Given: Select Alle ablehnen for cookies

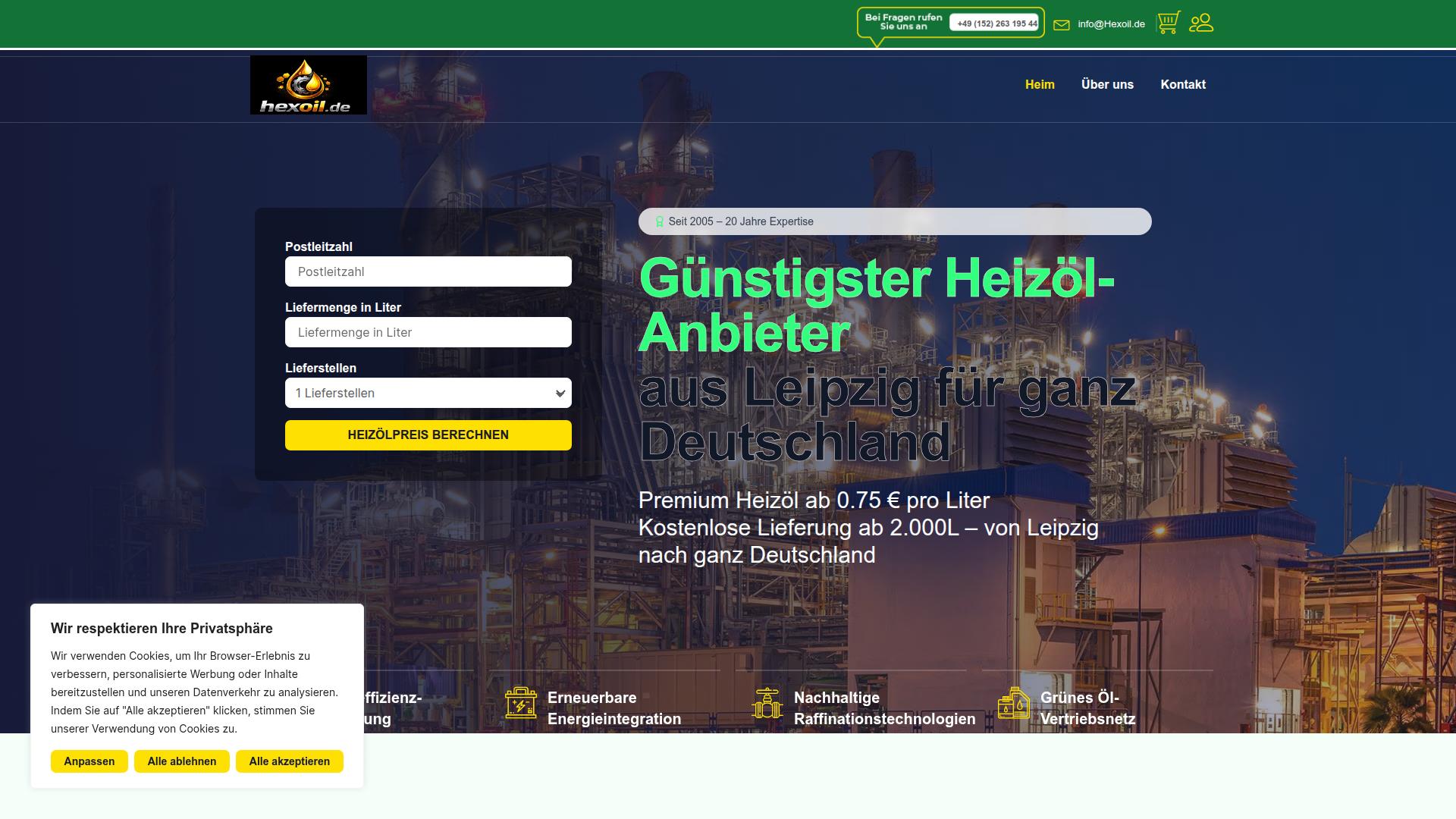Looking at the screenshot, I should [181, 761].
